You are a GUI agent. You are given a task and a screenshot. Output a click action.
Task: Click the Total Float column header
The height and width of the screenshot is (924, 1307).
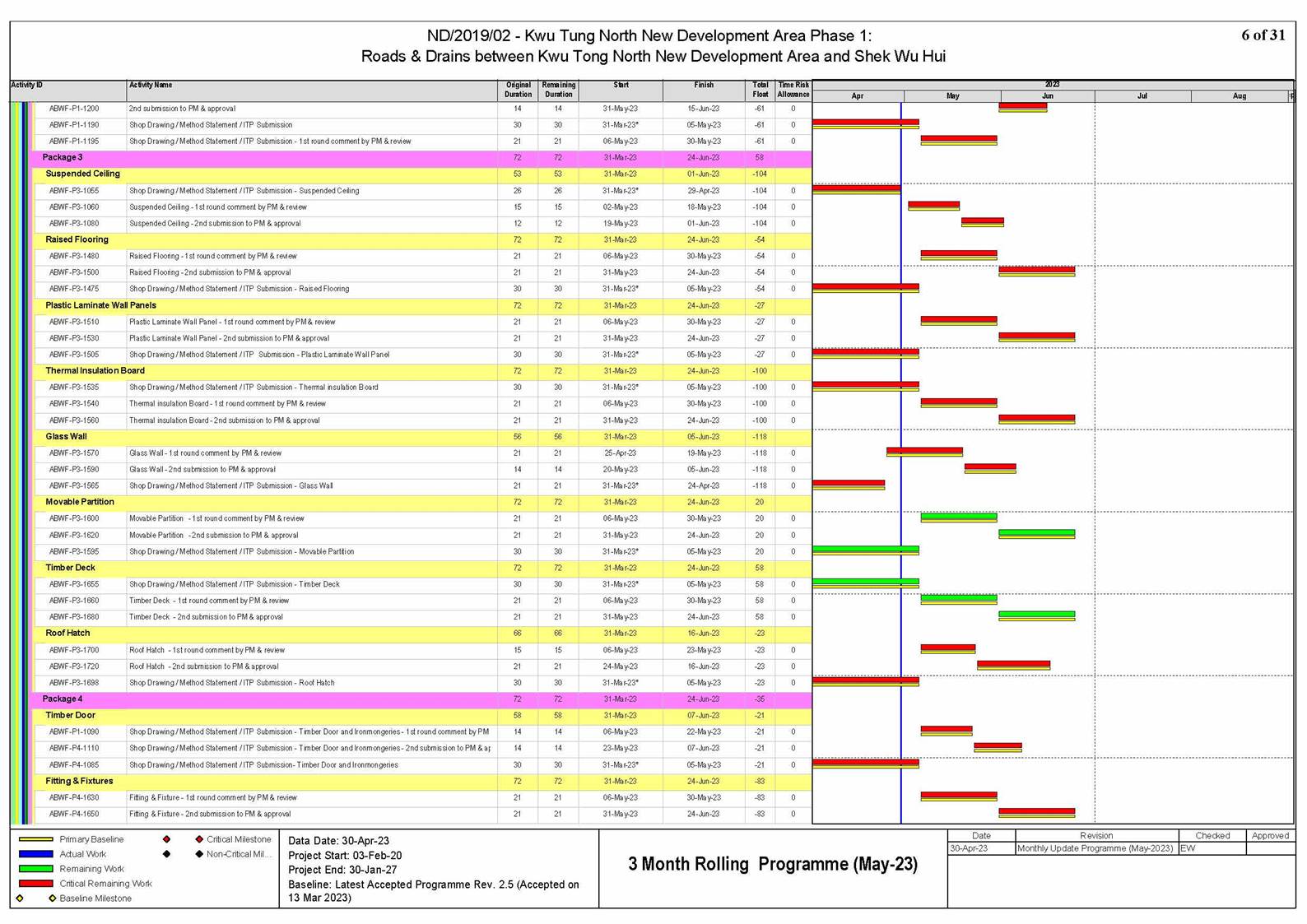[760, 90]
